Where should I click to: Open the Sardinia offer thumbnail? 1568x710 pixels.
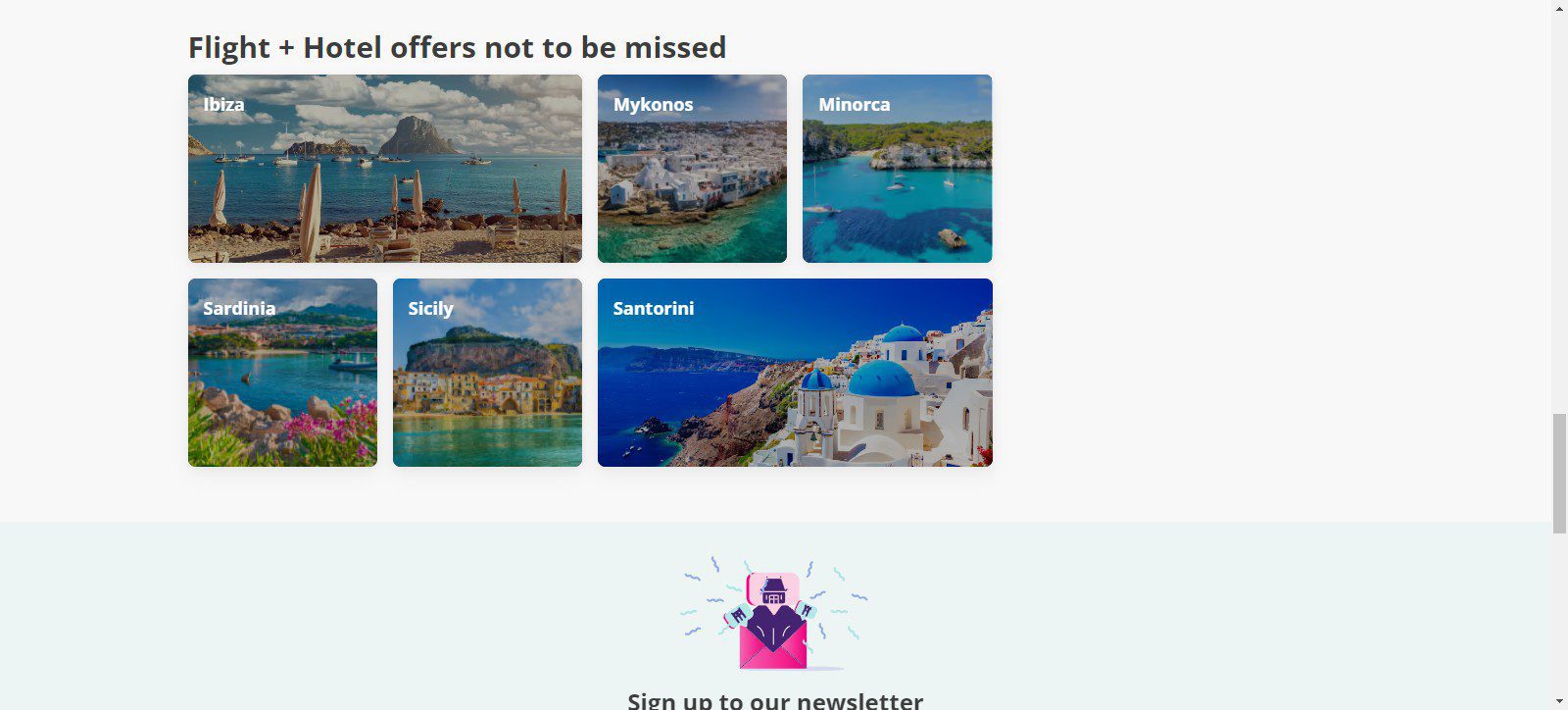click(x=282, y=373)
